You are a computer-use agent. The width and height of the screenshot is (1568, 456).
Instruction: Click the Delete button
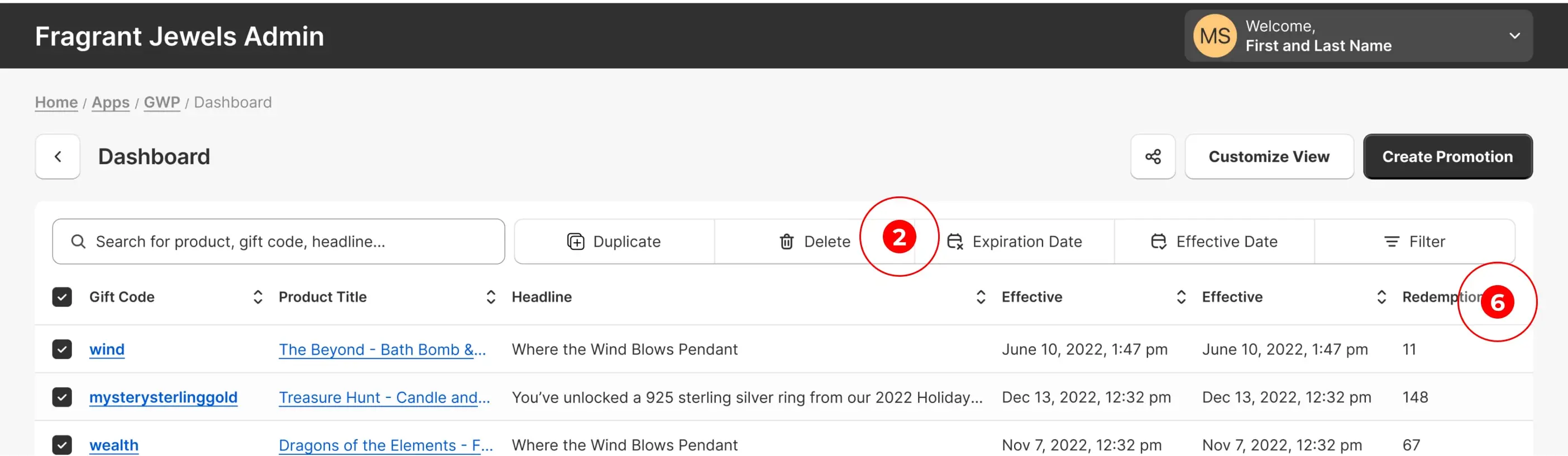tap(815, 242)
